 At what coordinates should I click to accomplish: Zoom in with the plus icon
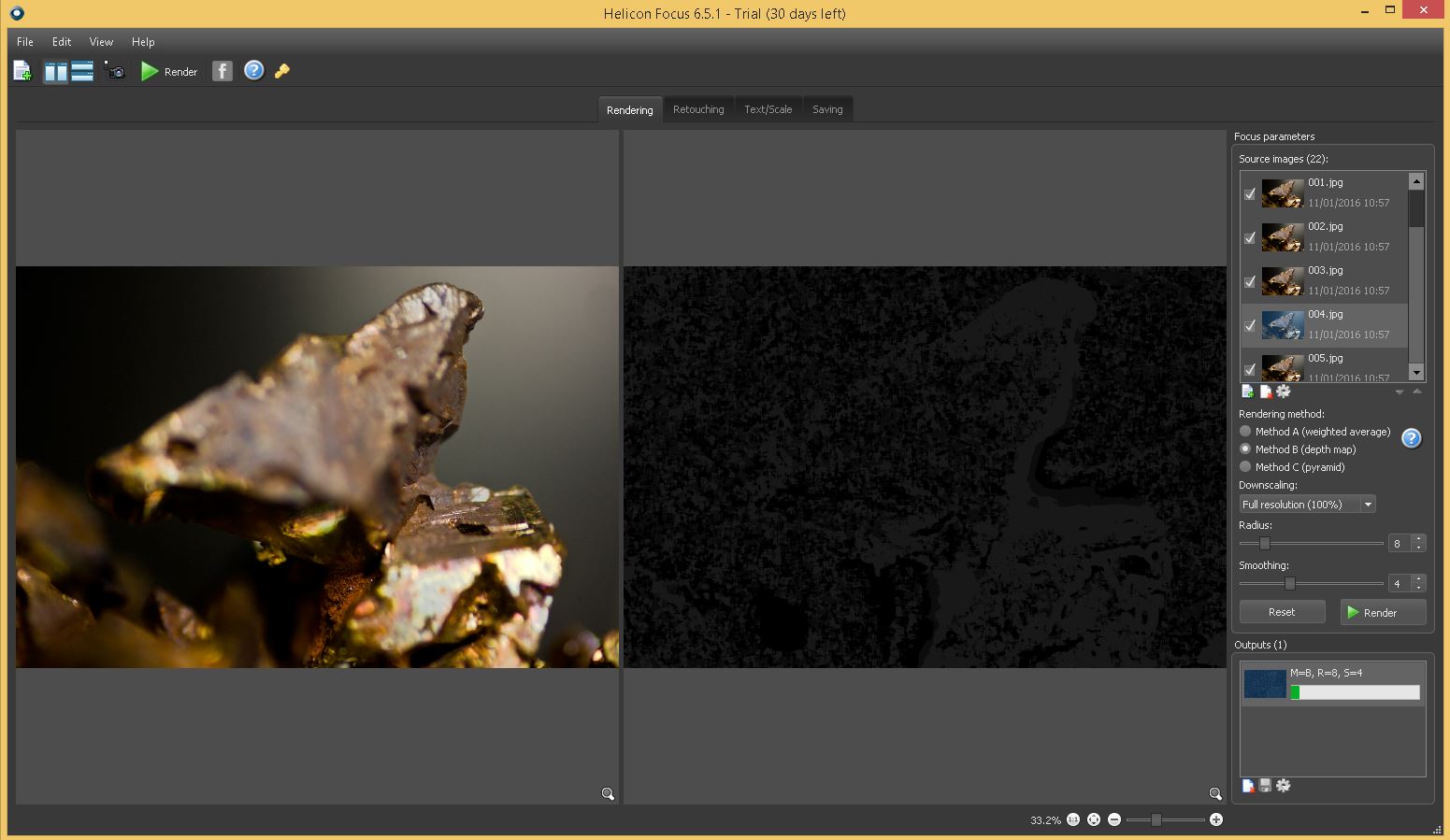(1216, 819)
